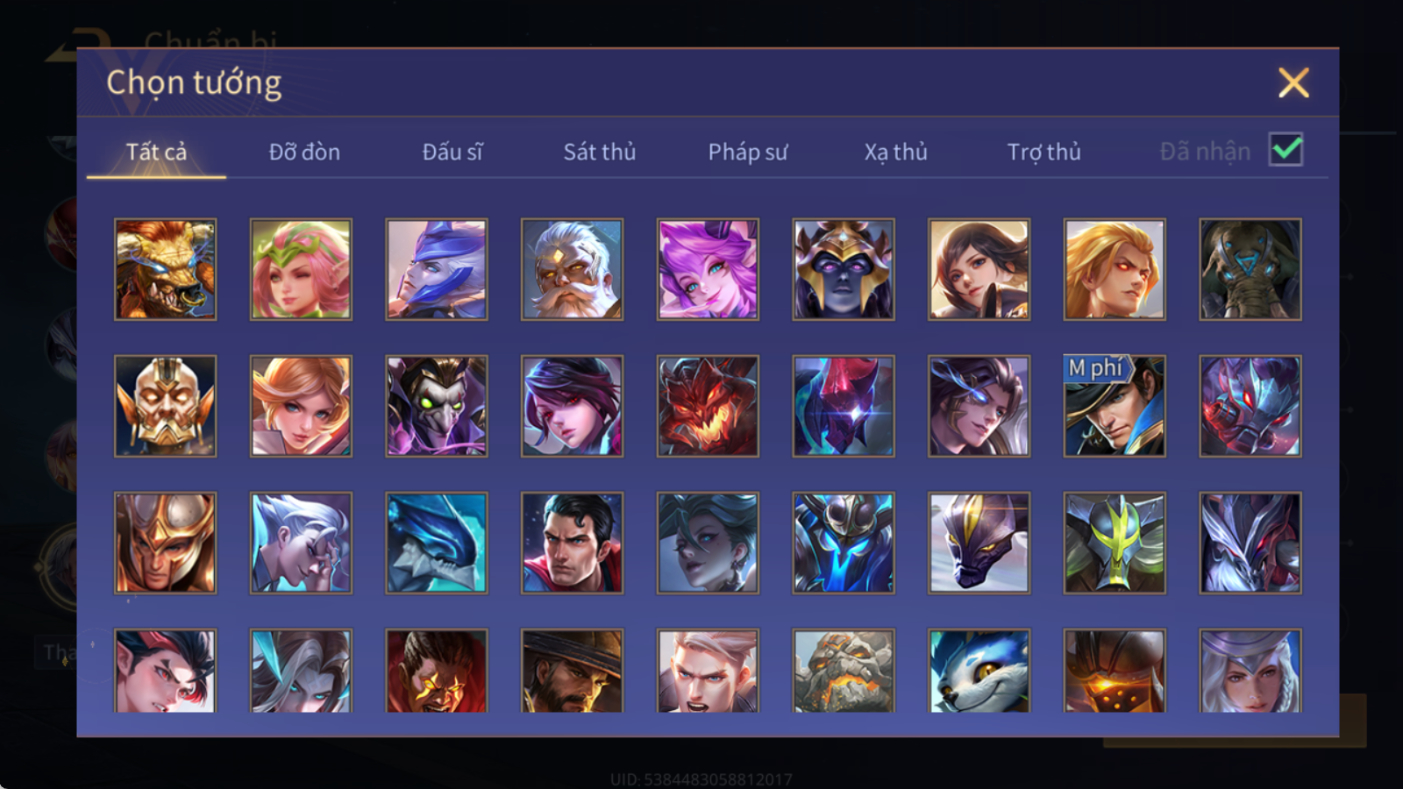This screenshot has height=789, width=1403.
Task: Select the elephant-faced dark hero
Action: (1250, 270)
